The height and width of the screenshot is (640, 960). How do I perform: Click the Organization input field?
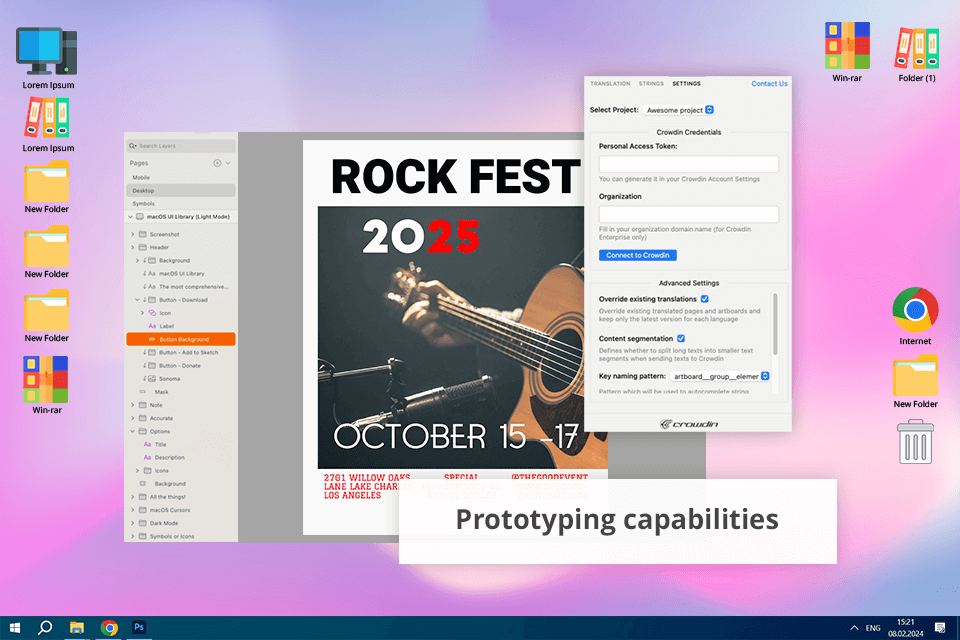click(689, 214)
